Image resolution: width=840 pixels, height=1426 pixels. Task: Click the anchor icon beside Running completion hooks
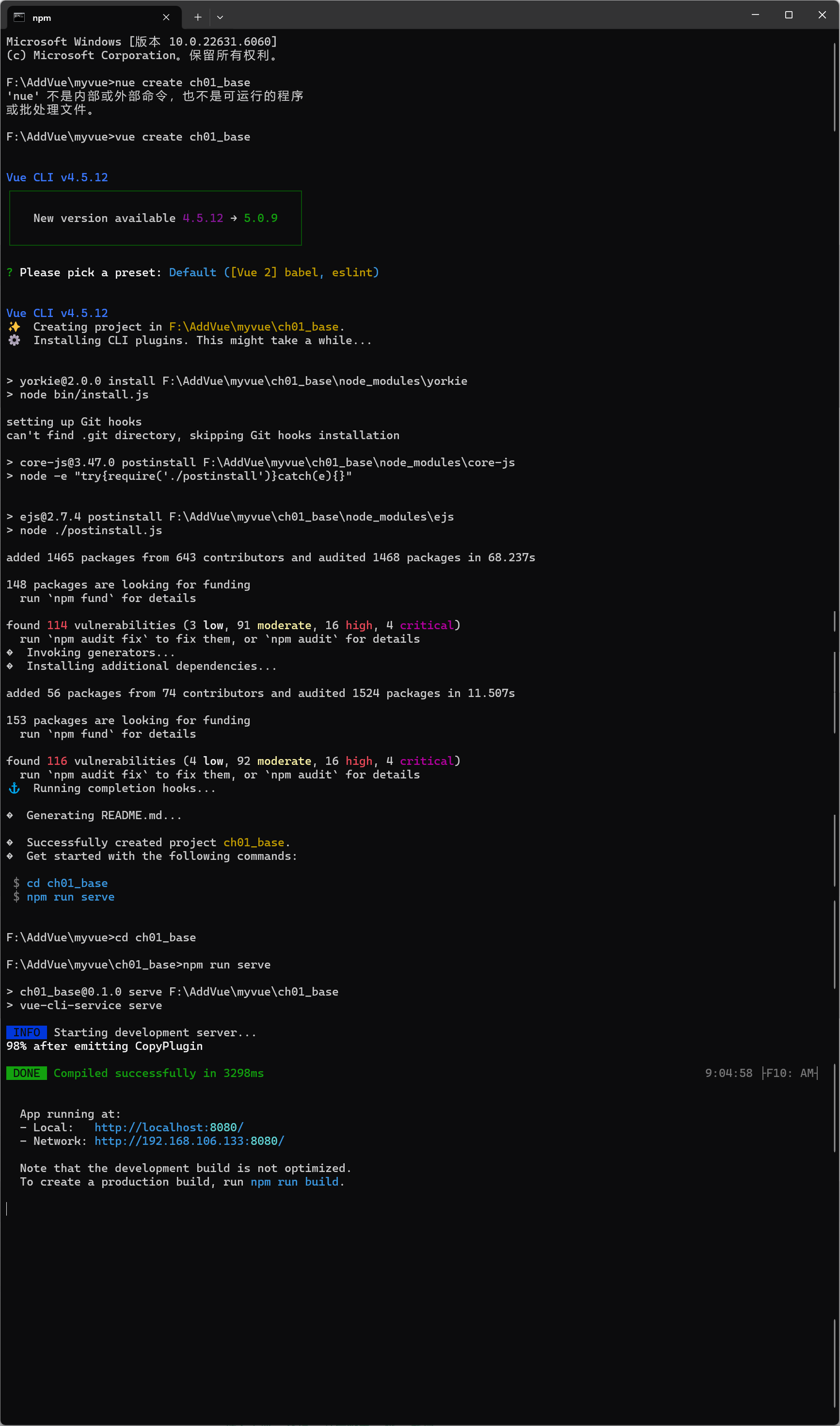point(14,788)
